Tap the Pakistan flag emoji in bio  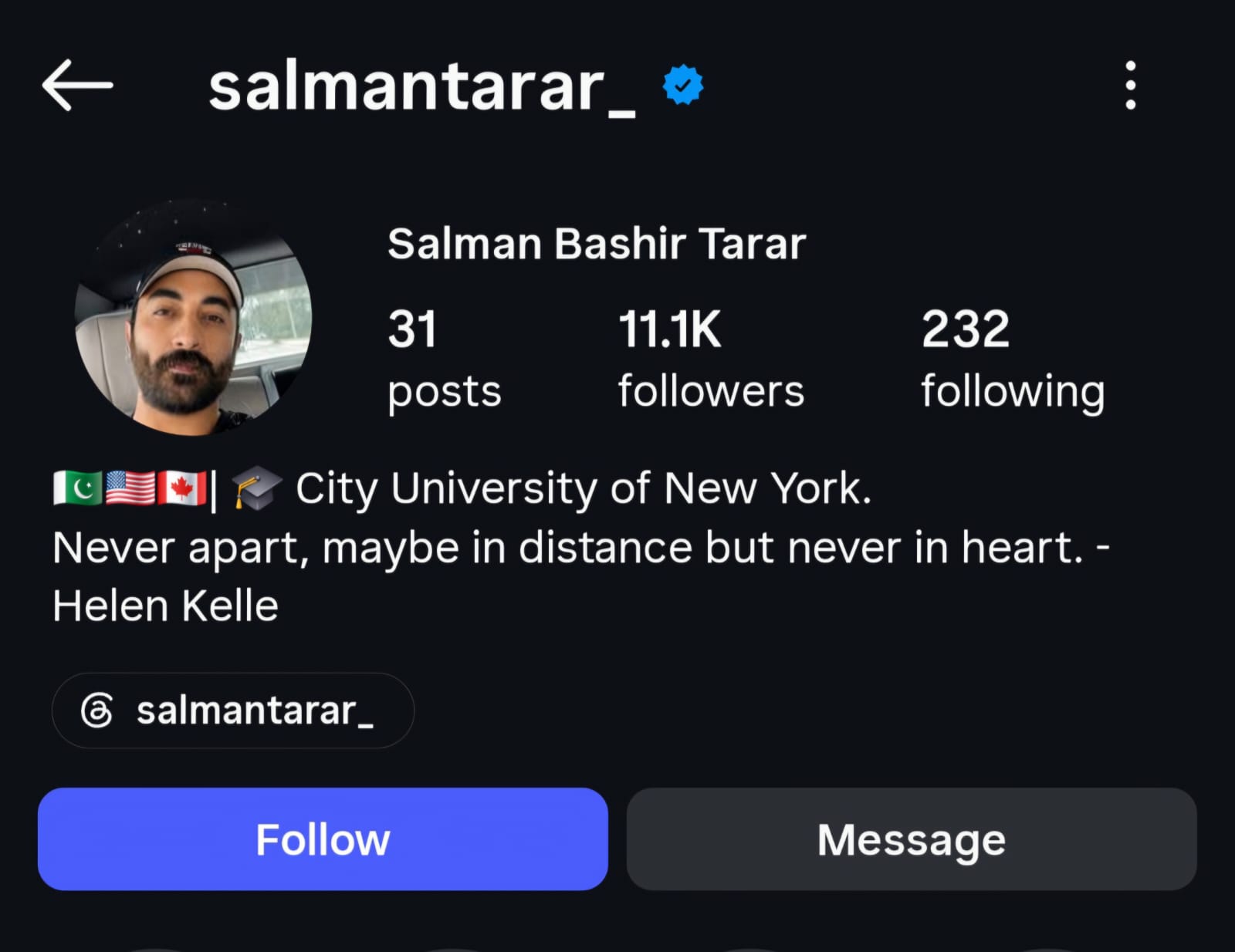tap(77, 488)
